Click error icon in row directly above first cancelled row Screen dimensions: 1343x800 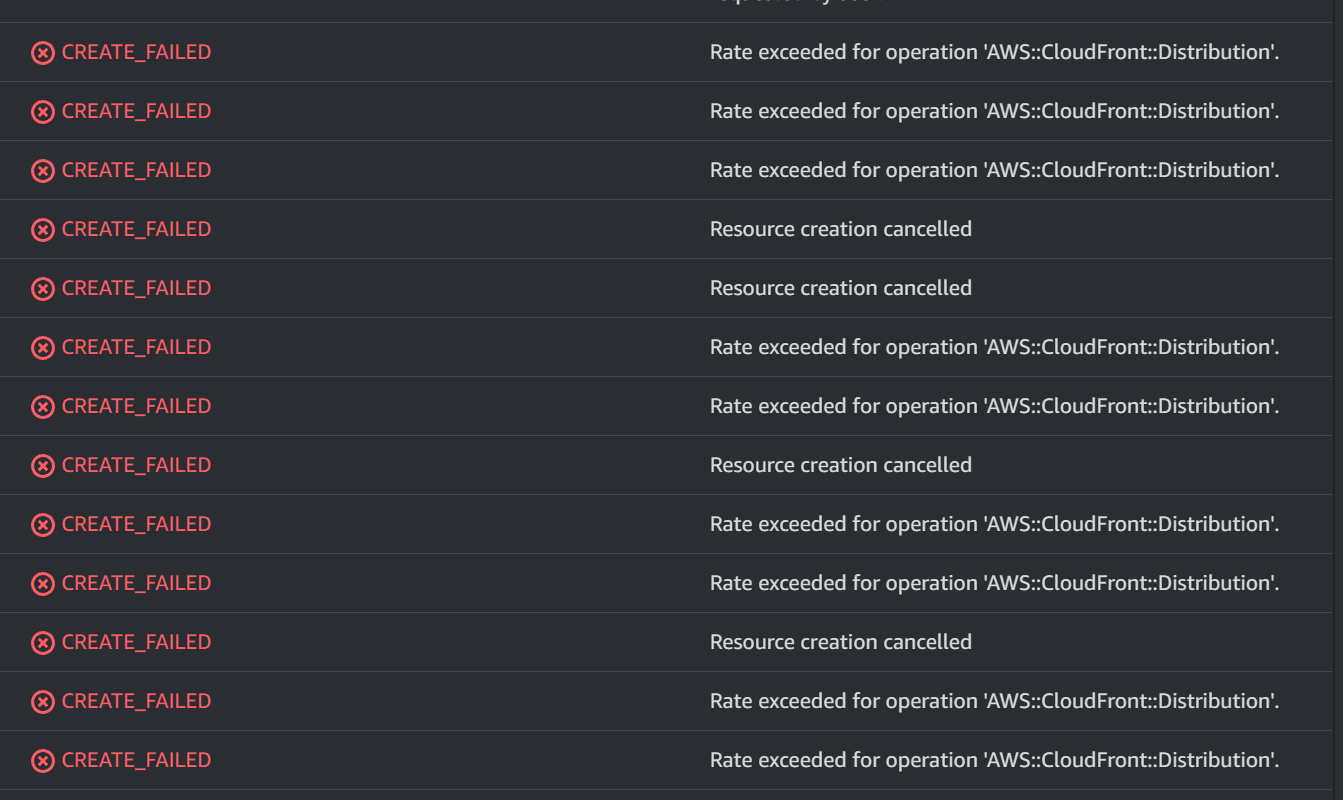pos(43,171)
